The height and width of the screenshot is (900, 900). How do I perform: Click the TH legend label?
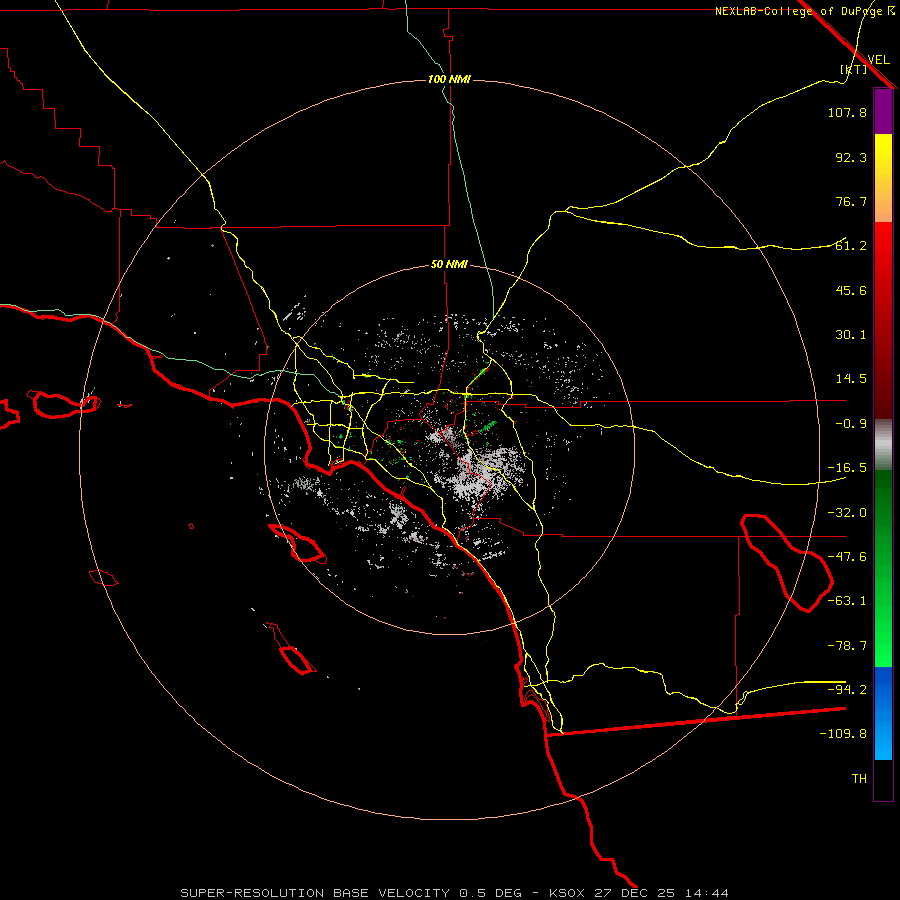[x=859, y=779]
